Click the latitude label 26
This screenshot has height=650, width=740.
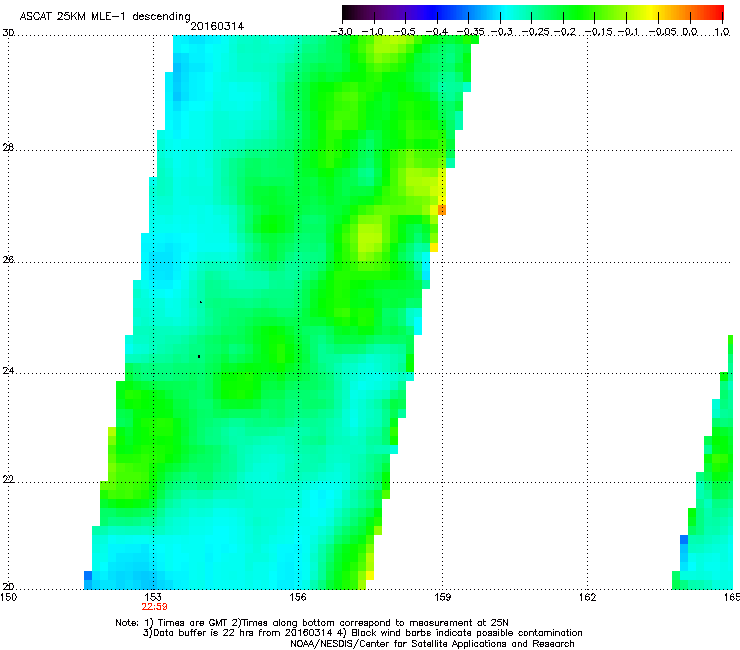point(8,260)
